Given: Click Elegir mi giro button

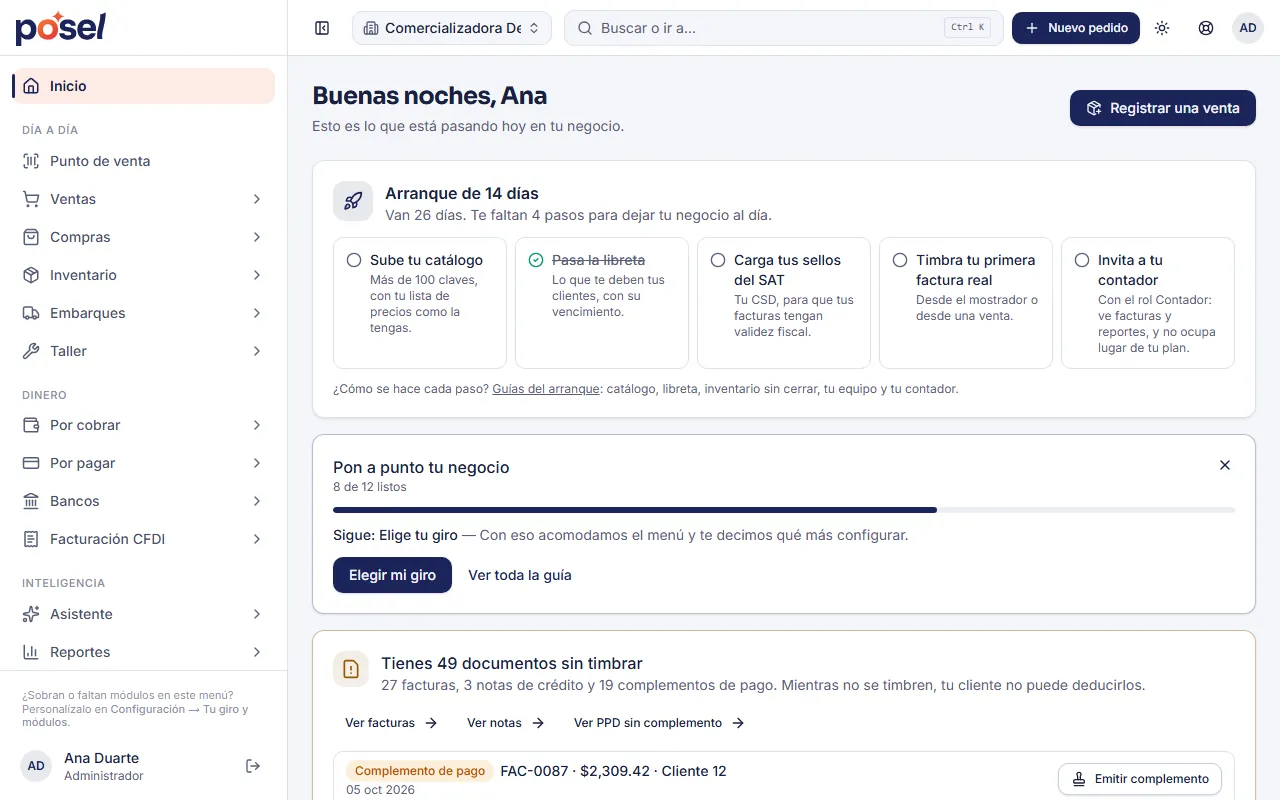Looking at the screenshot, I should pyautogui.click(x=392, y=575).
